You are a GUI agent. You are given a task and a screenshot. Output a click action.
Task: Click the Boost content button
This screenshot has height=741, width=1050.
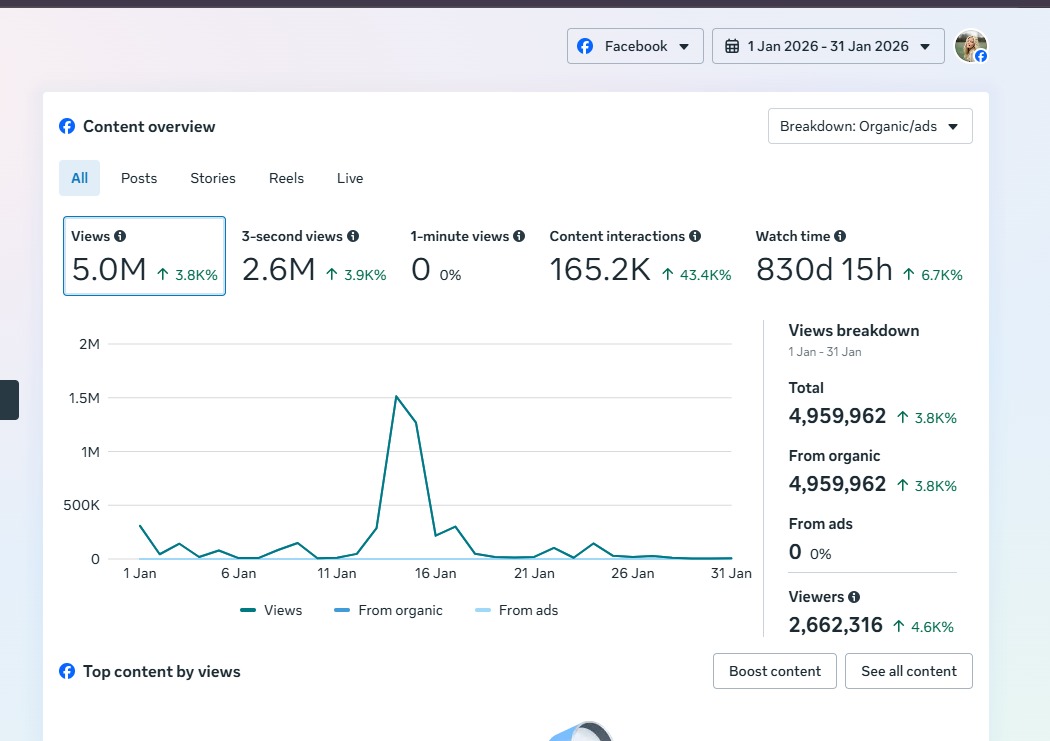point(775,671)
